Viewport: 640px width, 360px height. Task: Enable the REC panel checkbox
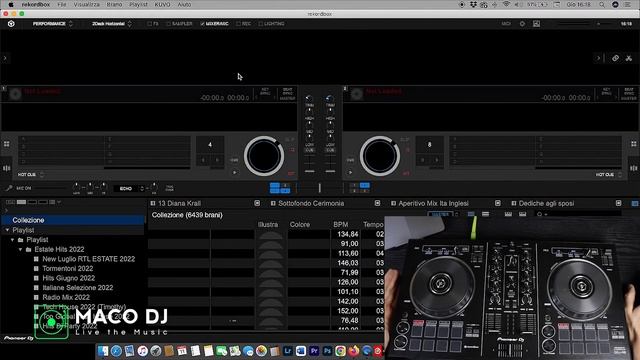(238, 24)
